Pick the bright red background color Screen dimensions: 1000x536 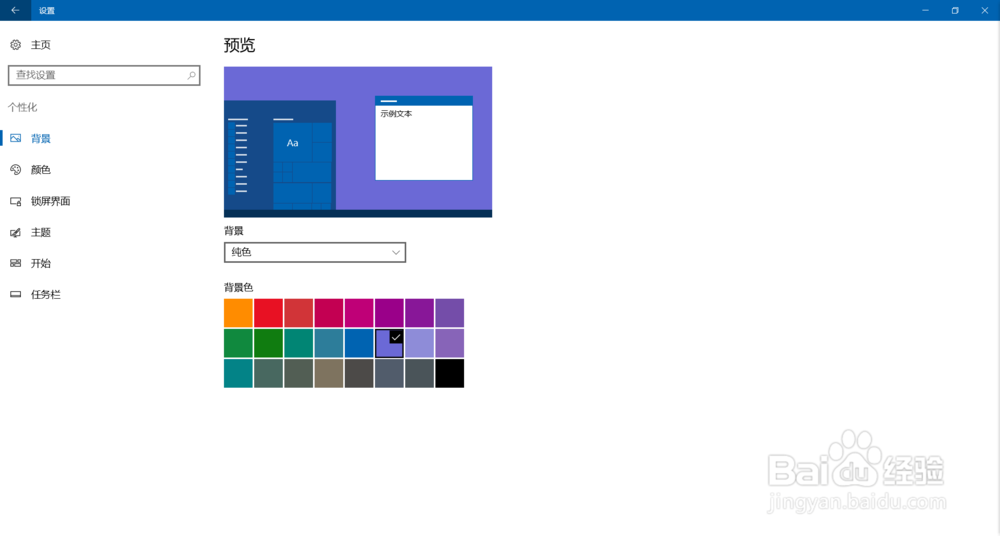click(268, 313)
